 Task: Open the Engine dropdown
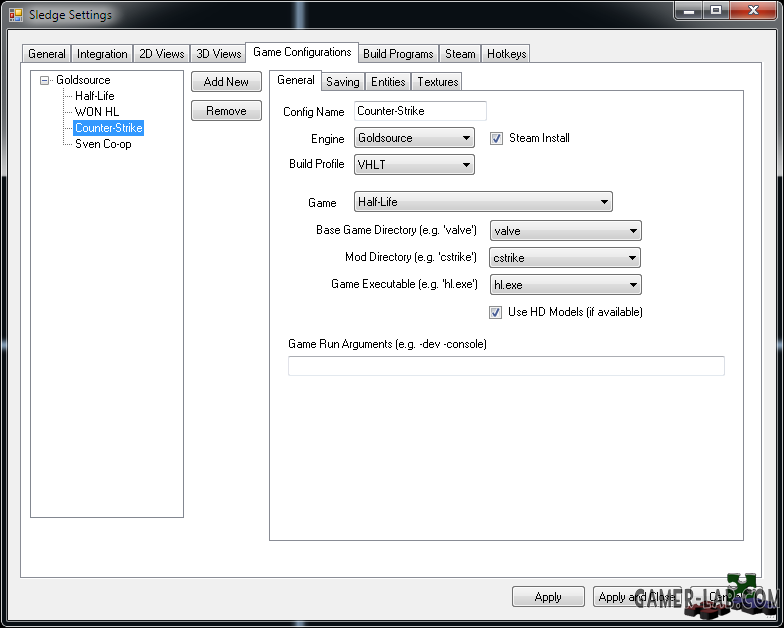click(414, 138)
